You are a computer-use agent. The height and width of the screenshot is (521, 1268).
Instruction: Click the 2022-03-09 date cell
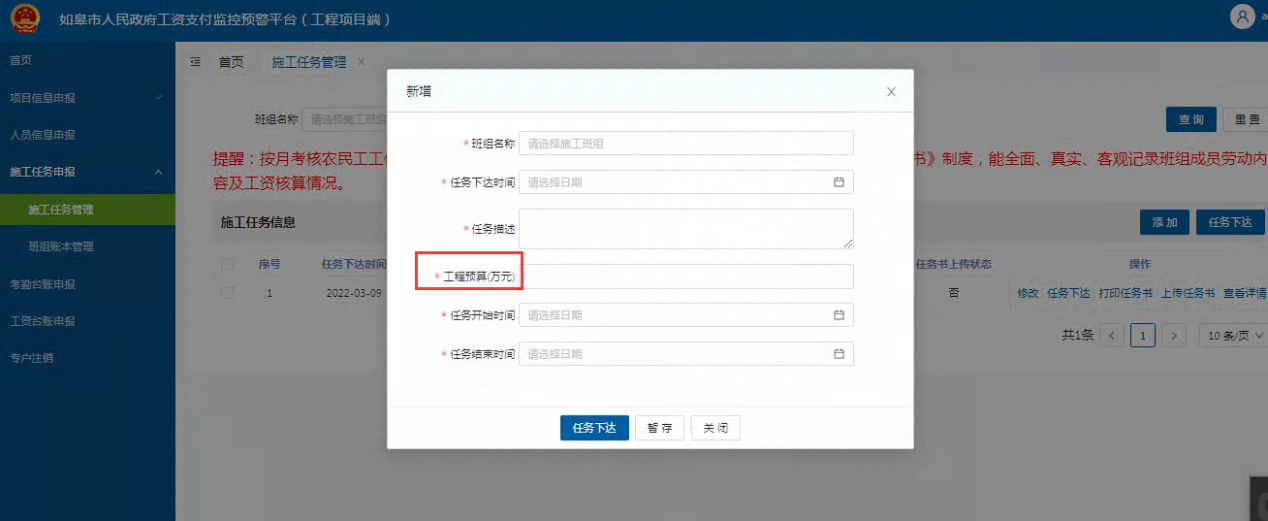[x=354, y=294]
